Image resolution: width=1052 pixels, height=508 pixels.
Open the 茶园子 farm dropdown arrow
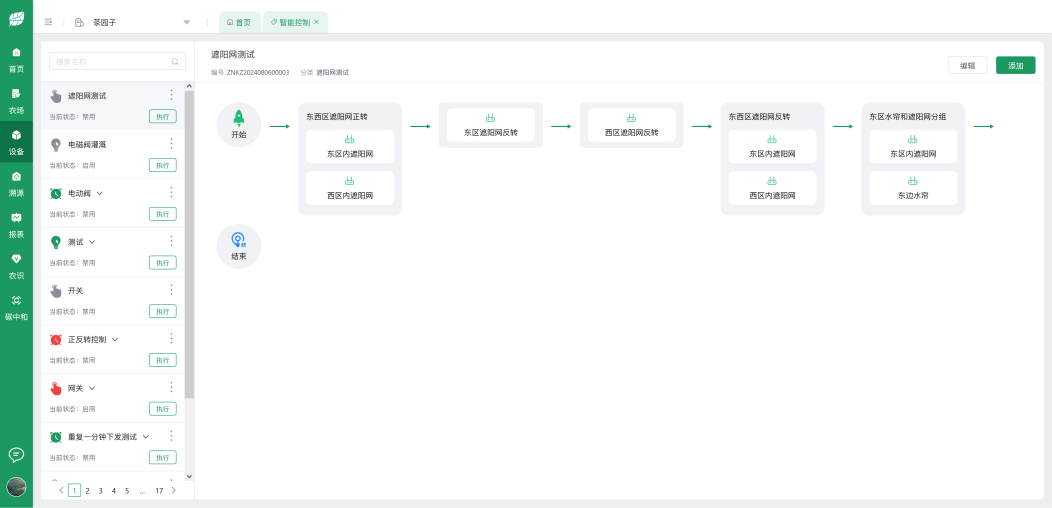pyautogui.click(x=187, y=22)
